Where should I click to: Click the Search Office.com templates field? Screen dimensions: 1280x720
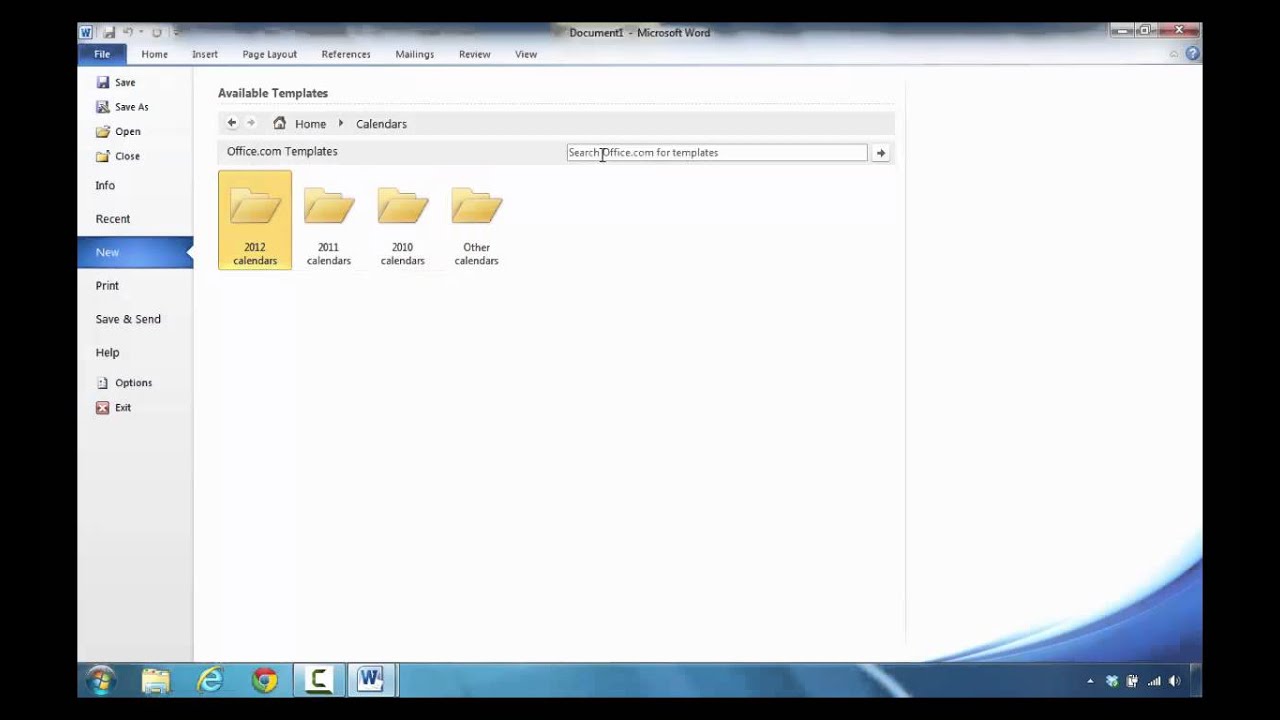[x=717, y=153]
